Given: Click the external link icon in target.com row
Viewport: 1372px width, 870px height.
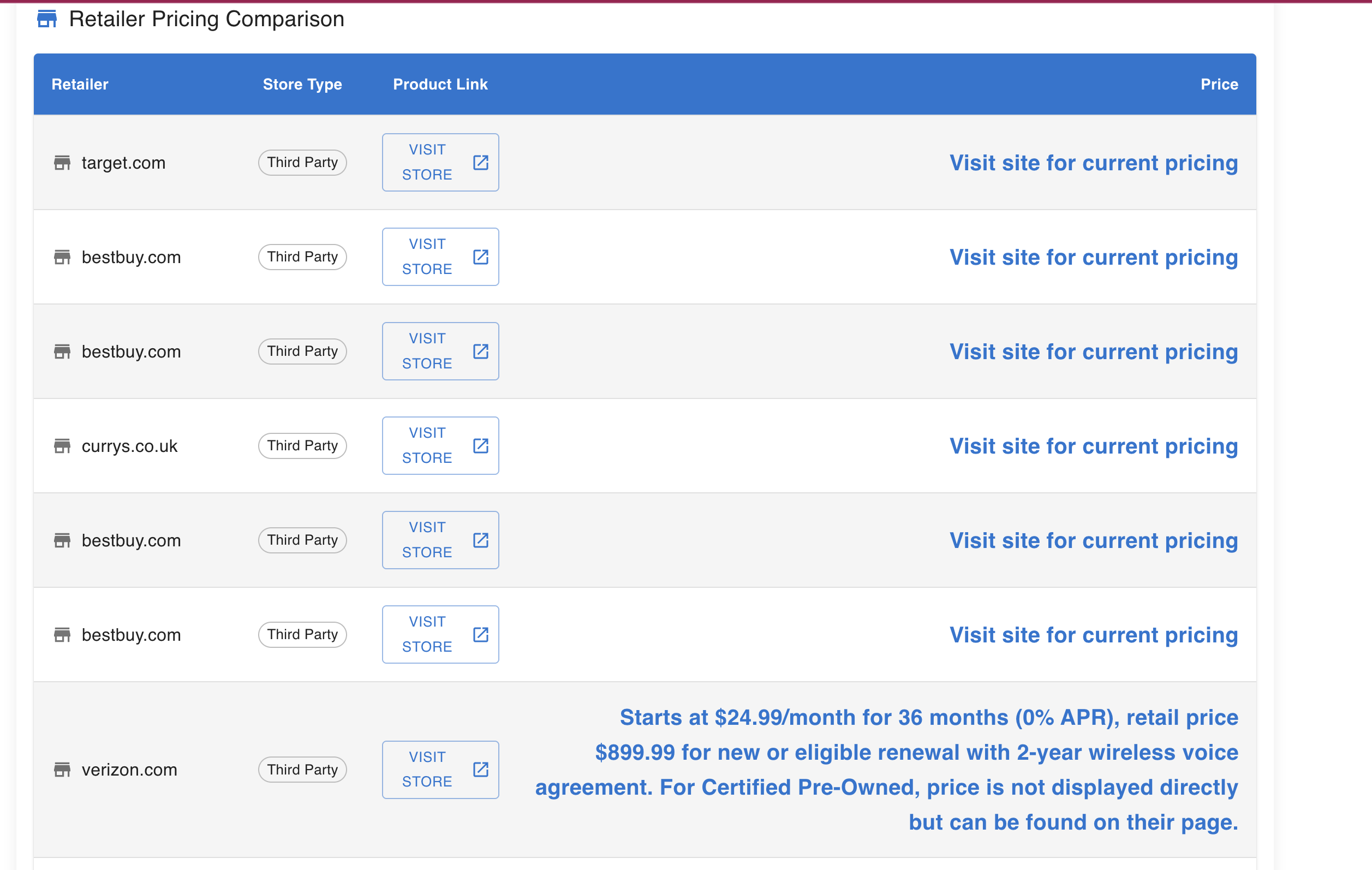Looking at the screenshot, I should point(480,163).
